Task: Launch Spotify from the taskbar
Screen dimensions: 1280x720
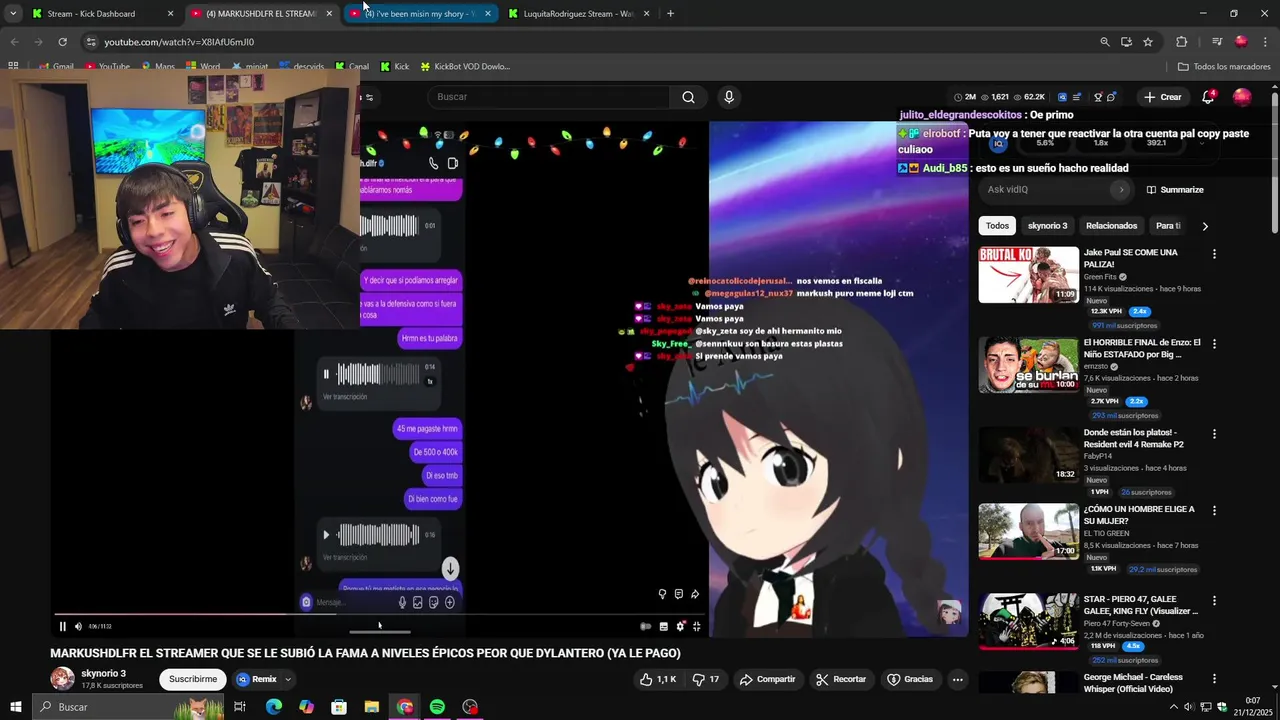Action: pos(437,707)
